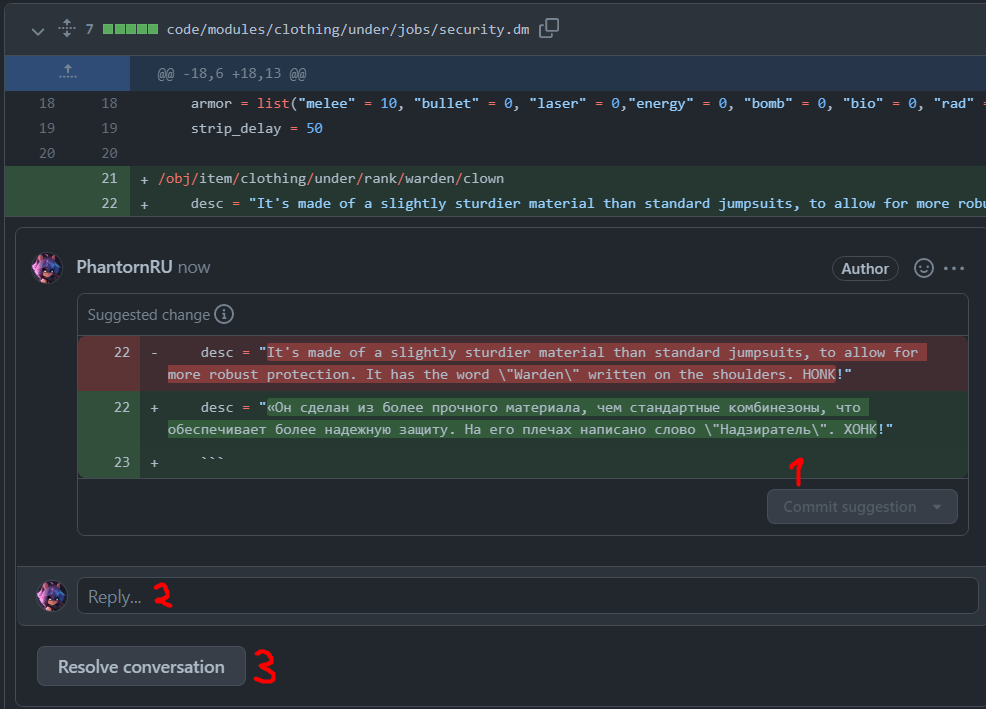Click user avatar beside Reply field
986x709 pixels.
[52, 596]
